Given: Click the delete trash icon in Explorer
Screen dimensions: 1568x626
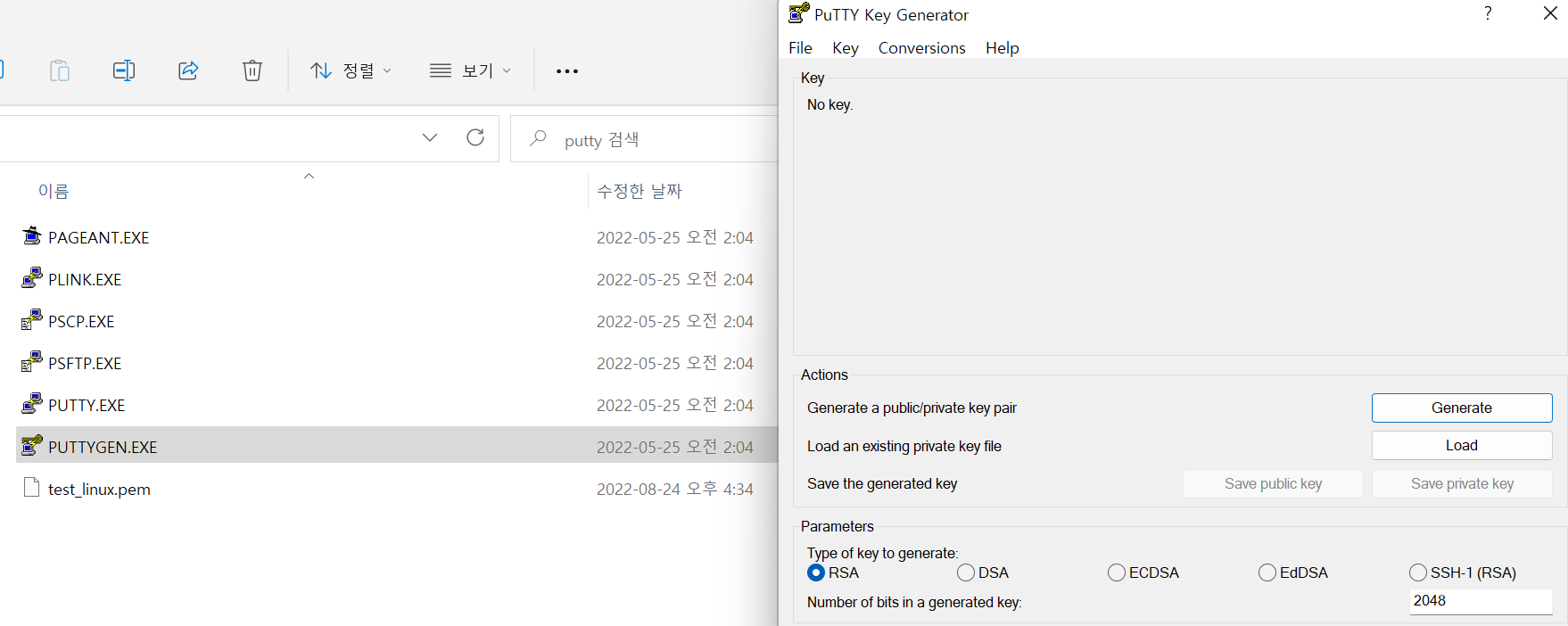Looking at the screenshot, I should 252,70.
